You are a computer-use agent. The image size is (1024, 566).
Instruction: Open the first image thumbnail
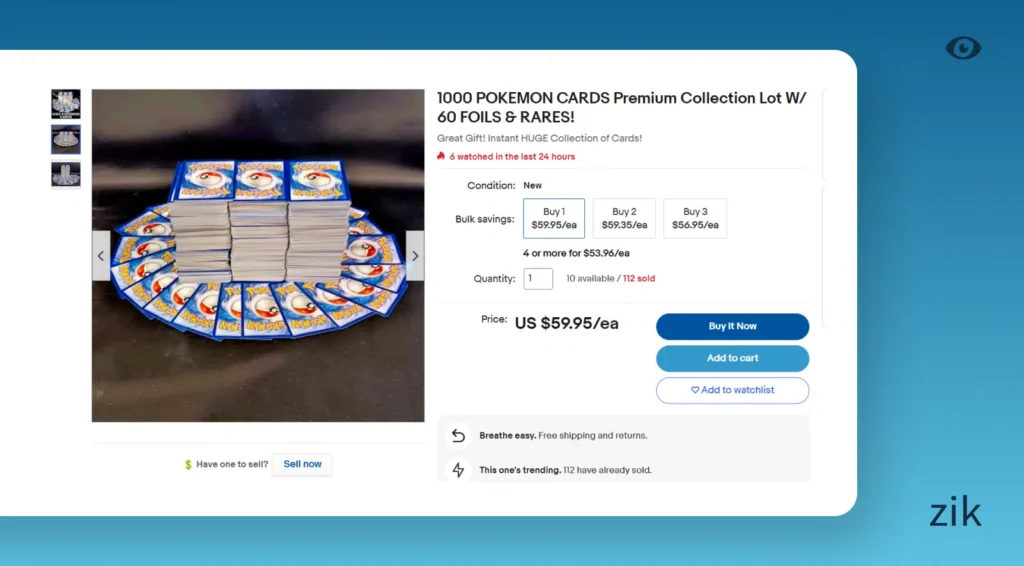click(x=66, y=103)
